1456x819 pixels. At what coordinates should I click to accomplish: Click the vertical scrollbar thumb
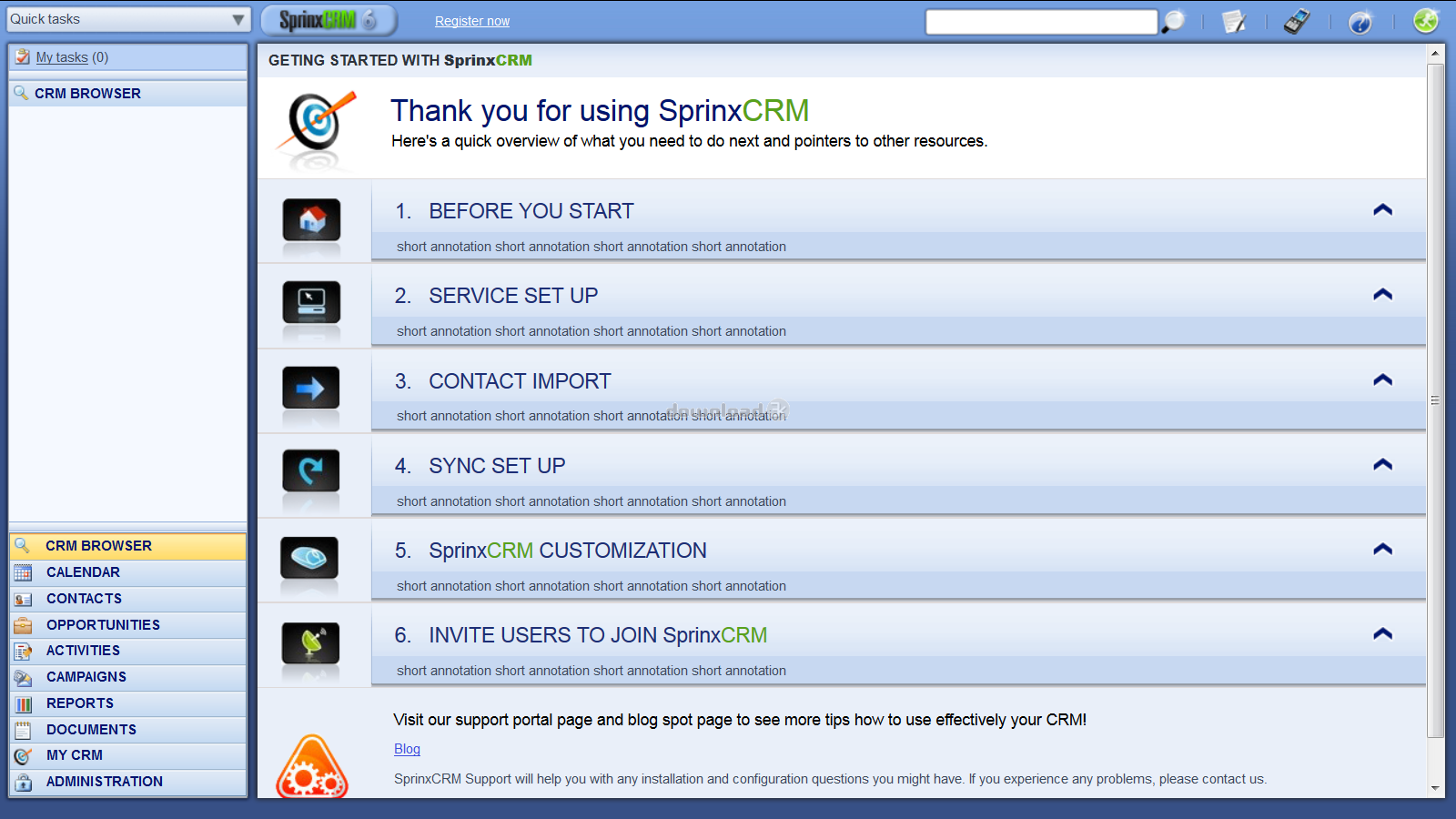pos(1435,400)
